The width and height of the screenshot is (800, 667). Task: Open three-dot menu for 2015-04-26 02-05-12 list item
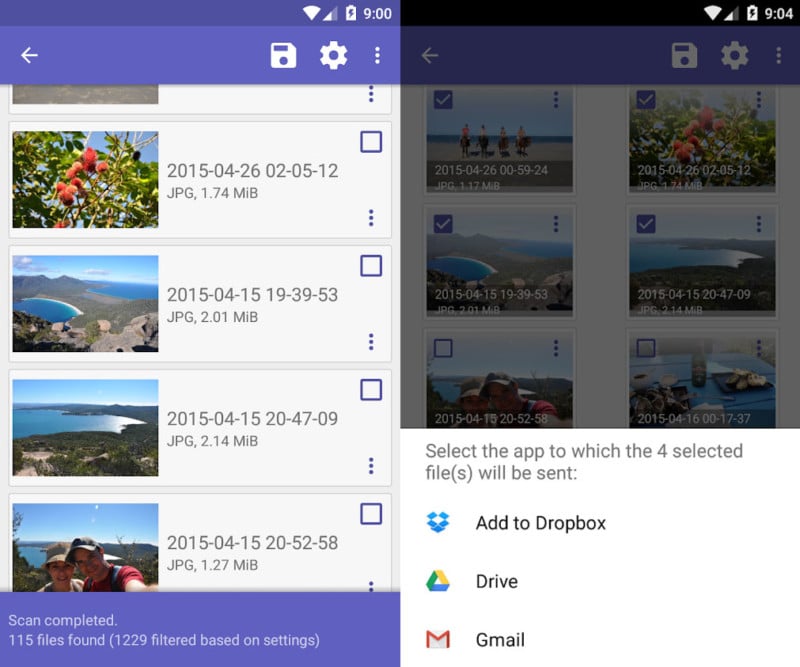pos(371,217)
